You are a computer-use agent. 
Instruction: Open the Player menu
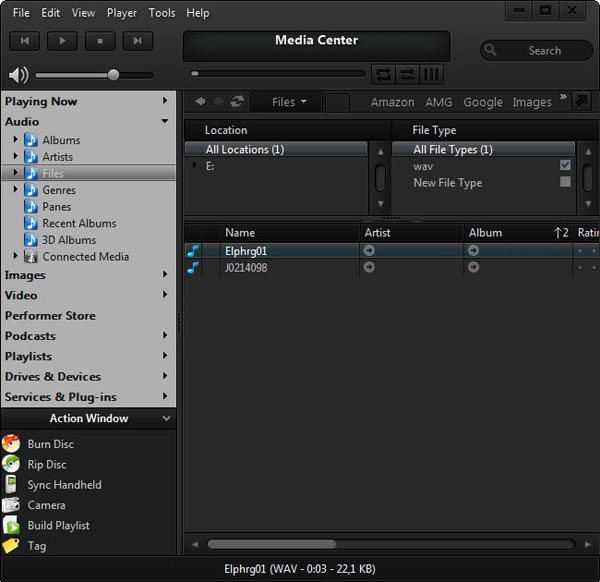(x=122, y=13)
